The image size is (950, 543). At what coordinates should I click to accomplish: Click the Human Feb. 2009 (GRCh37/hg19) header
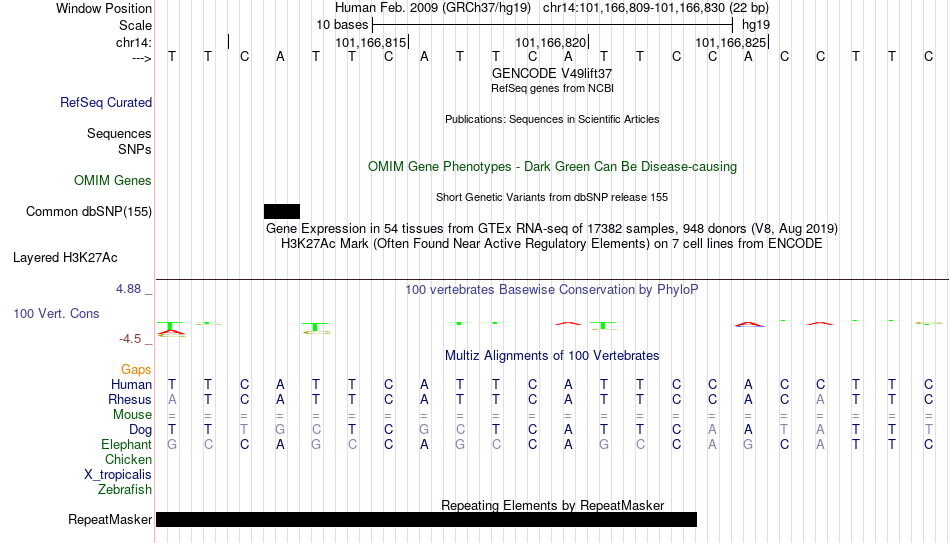coord(433,8)
